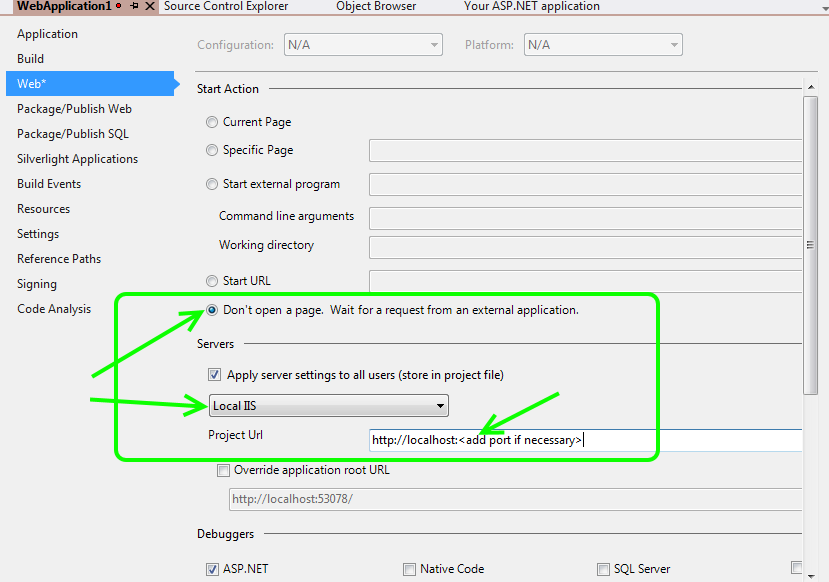Switch to Source Control Explorer tab

(226, 6)
